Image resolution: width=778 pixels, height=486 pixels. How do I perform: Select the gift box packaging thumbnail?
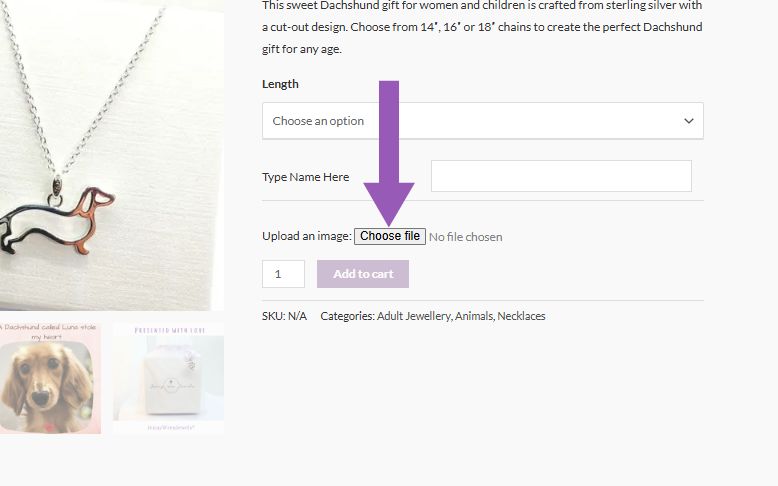pyautogui.click(x=168, y=379)
